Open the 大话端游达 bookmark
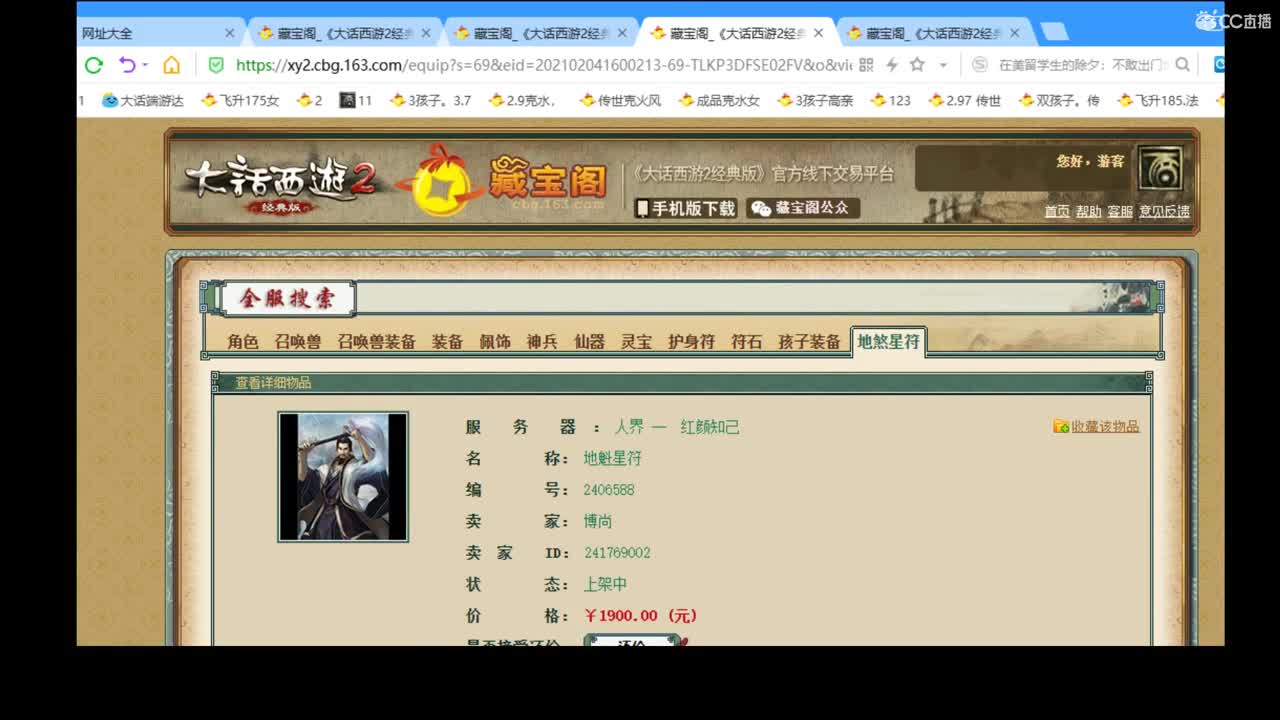 point(143,100)
